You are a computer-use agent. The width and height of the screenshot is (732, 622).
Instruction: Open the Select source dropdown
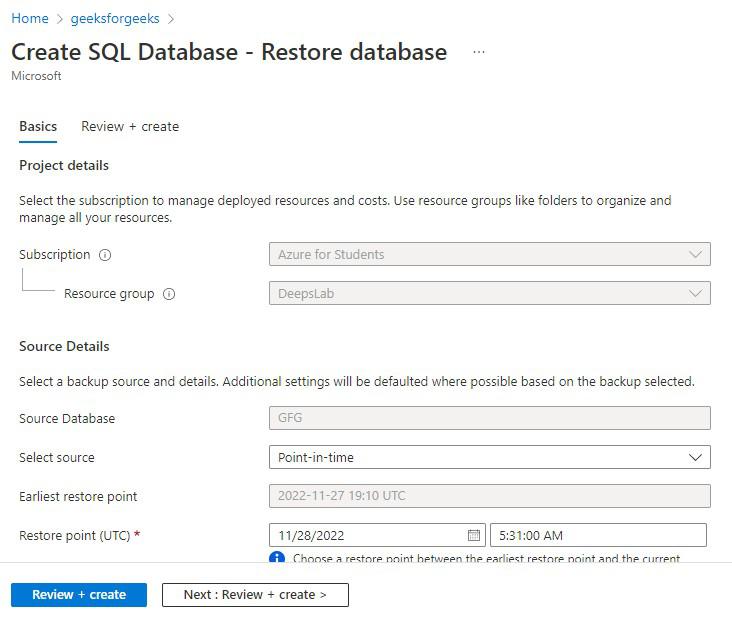point(489,457)
